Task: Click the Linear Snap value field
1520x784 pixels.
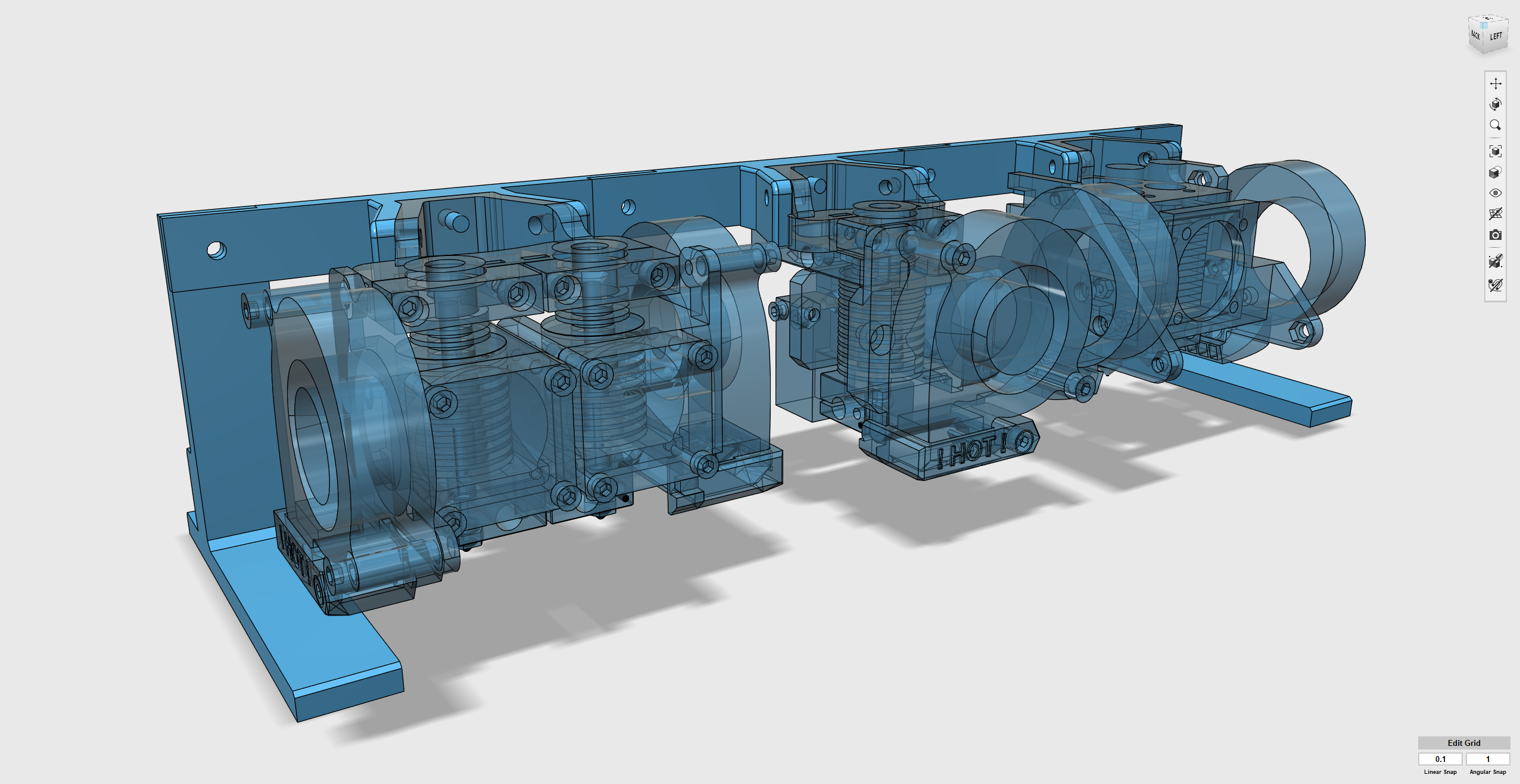Action: (1440, 759)
